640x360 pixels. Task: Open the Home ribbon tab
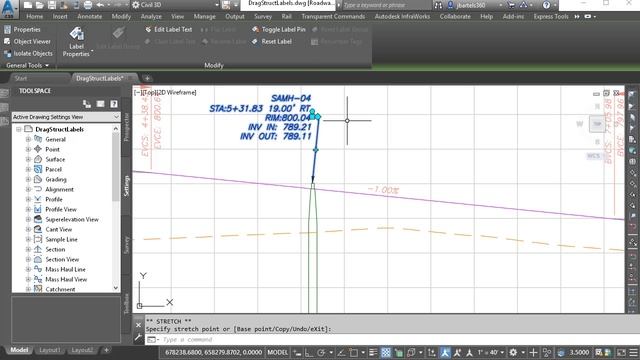35,17
